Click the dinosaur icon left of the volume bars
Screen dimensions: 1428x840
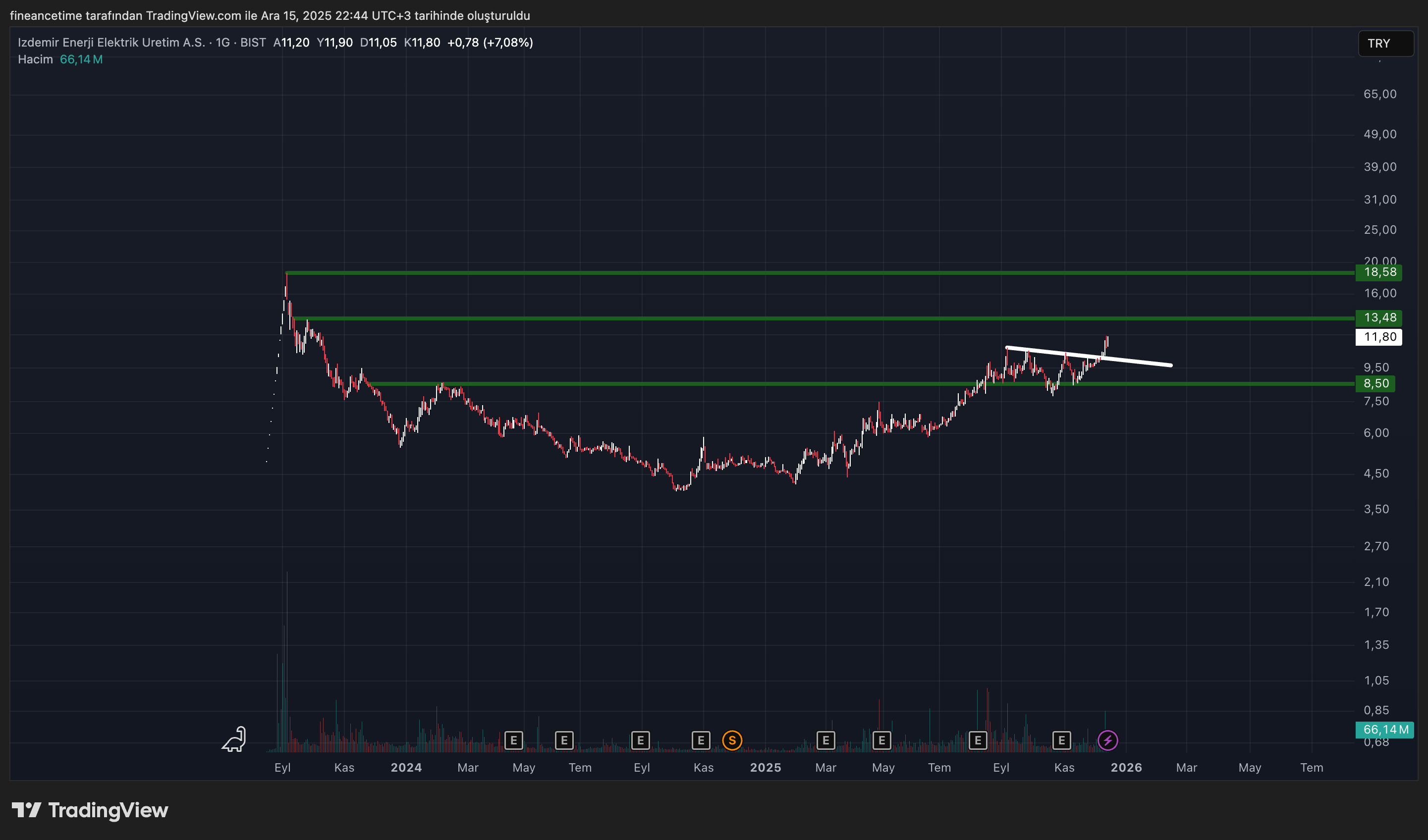point(234,739)
